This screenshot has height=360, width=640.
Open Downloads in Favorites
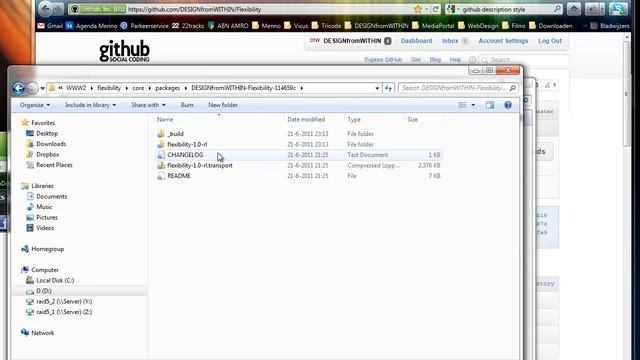pos(51,144)
